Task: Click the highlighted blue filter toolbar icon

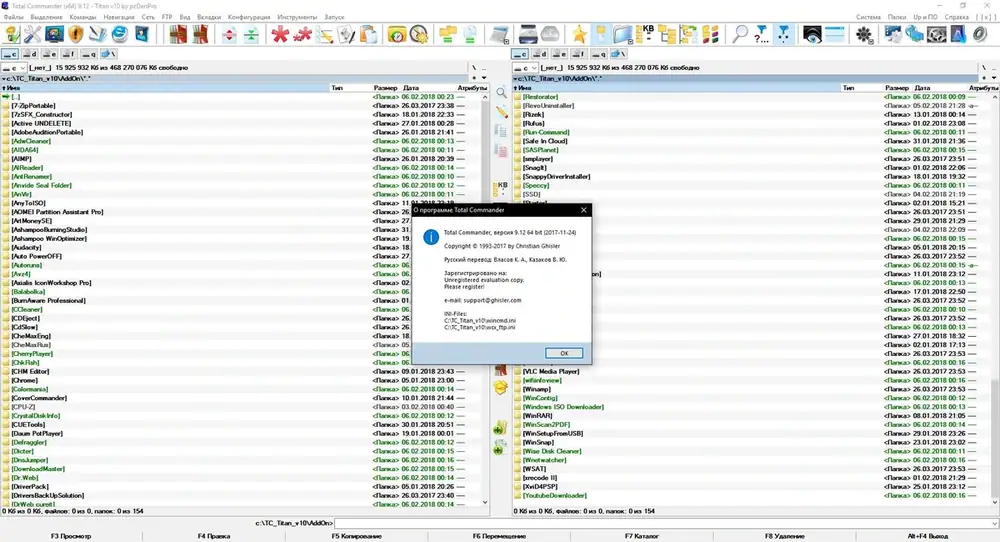Action: pos(784,34)
